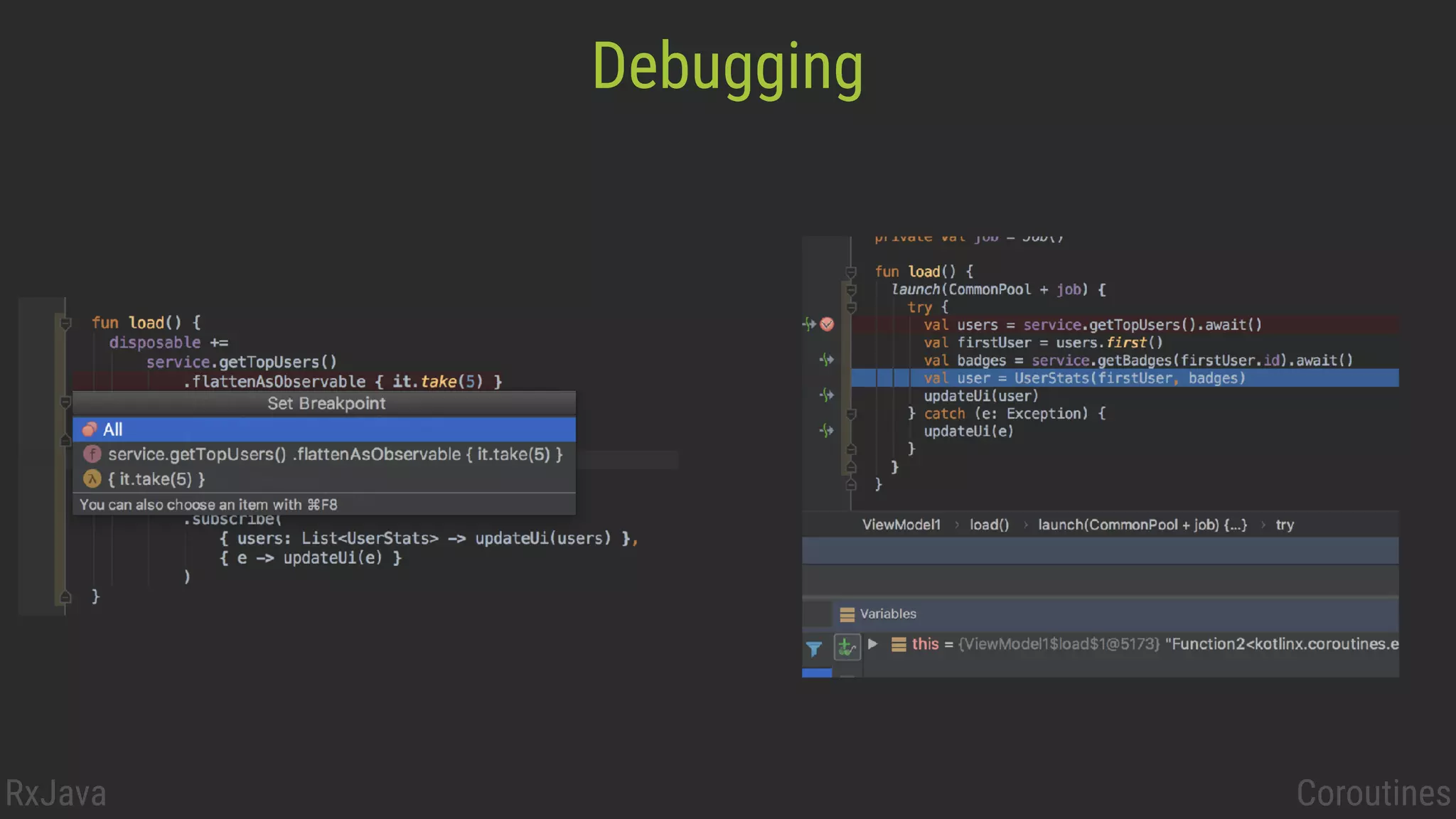Collapse the launch(CommonPool + job) block fold

click(851, 290)
